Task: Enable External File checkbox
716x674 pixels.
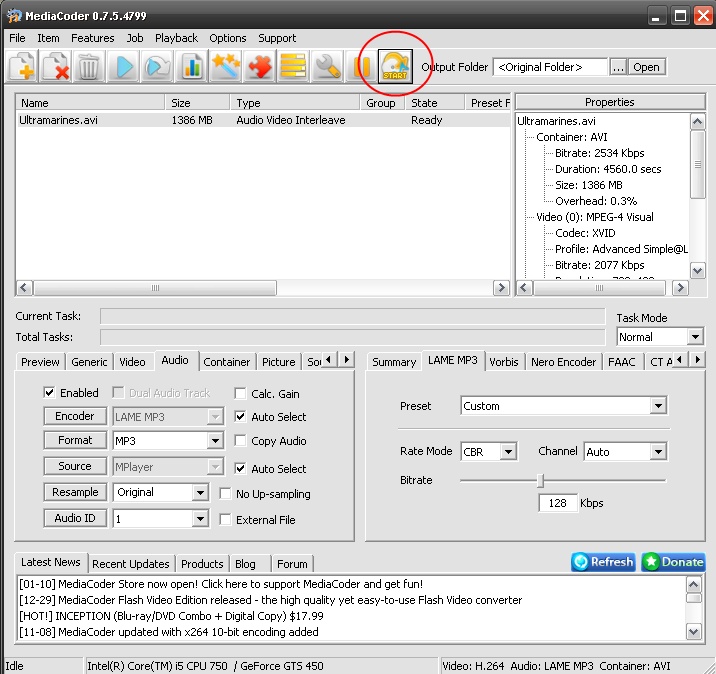Action: click(x=225, y=520)
